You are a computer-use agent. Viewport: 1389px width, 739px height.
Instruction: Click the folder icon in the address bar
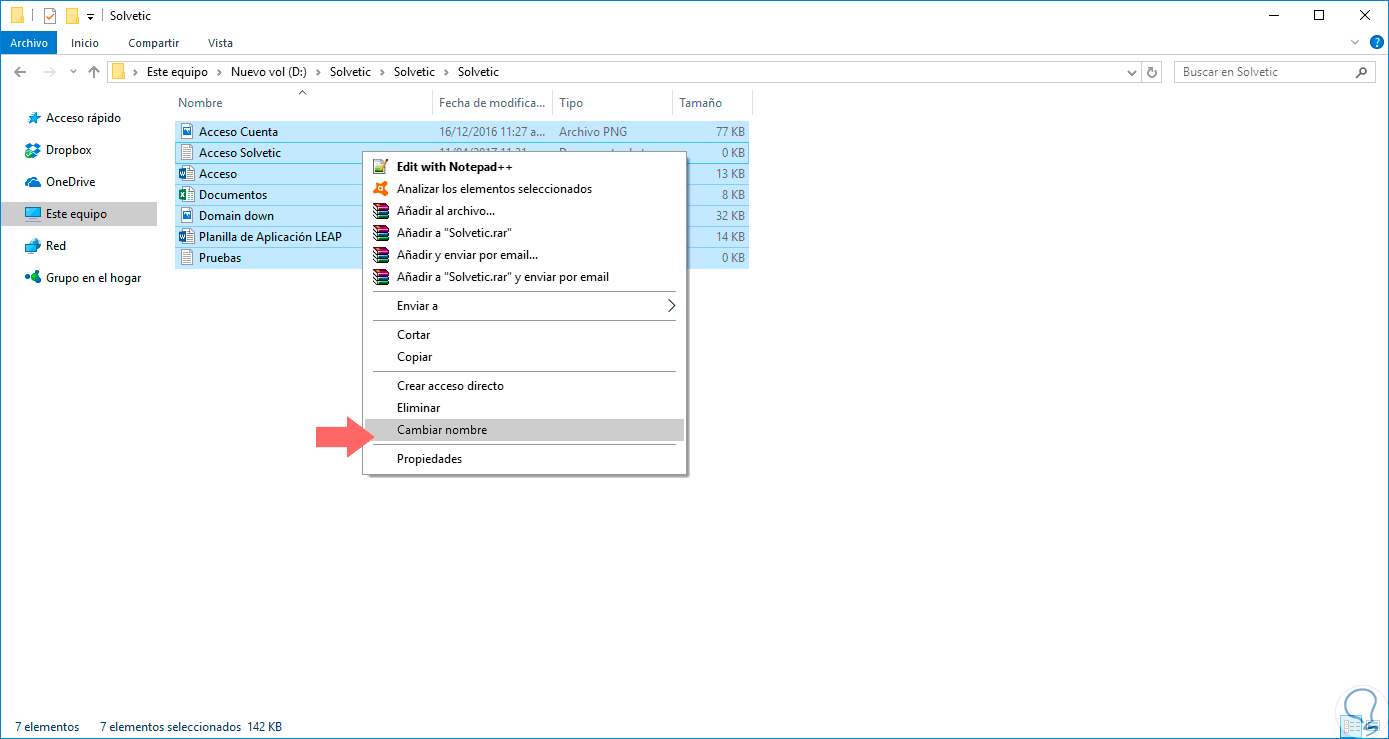(119, 72)
